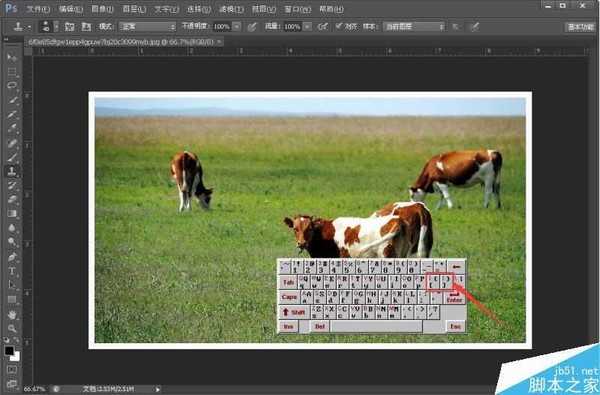
Task: Pick the white background color swatch
Action: point(16,357)
